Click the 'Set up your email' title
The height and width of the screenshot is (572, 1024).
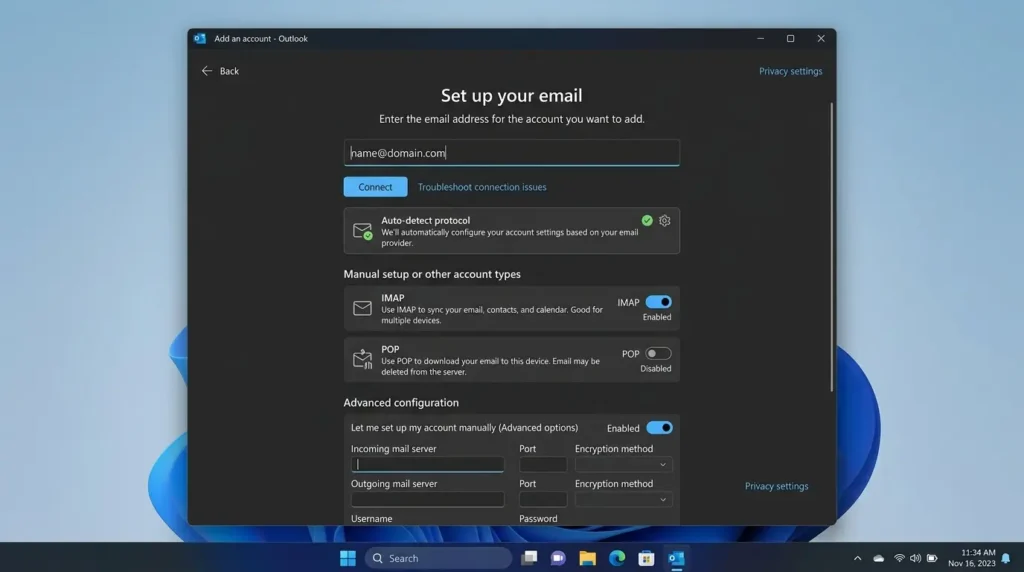(x=511, y=95)
